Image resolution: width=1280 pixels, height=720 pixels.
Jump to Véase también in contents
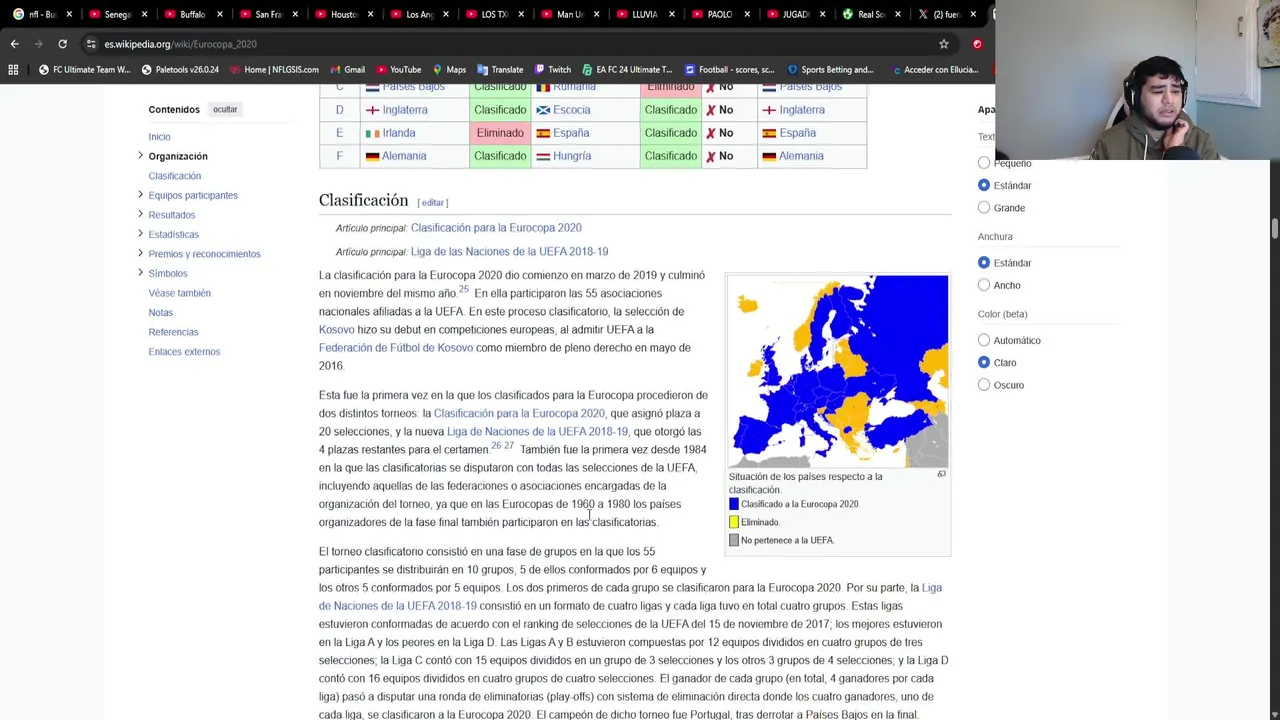[x=180, y=293]
